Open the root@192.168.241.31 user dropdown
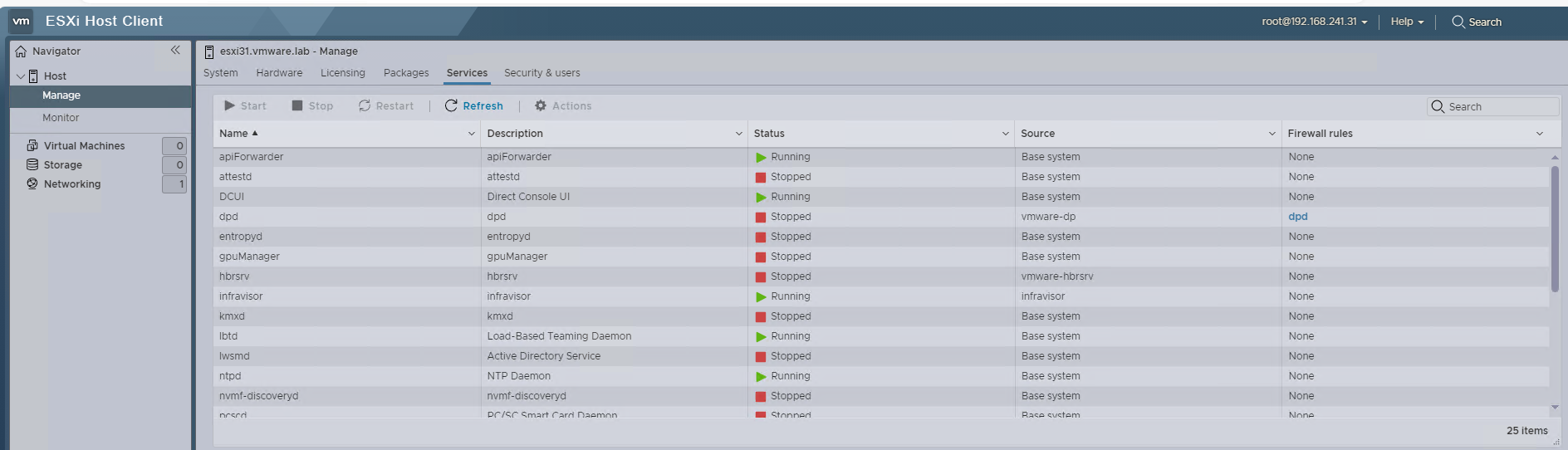Image resolution: width=1568 pixels, height=450 pixels. click(x=1314, y=22)
